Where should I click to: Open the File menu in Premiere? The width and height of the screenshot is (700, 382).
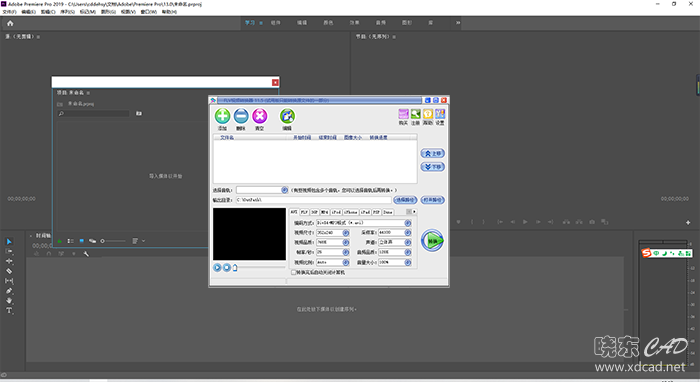tap(9, 12)
